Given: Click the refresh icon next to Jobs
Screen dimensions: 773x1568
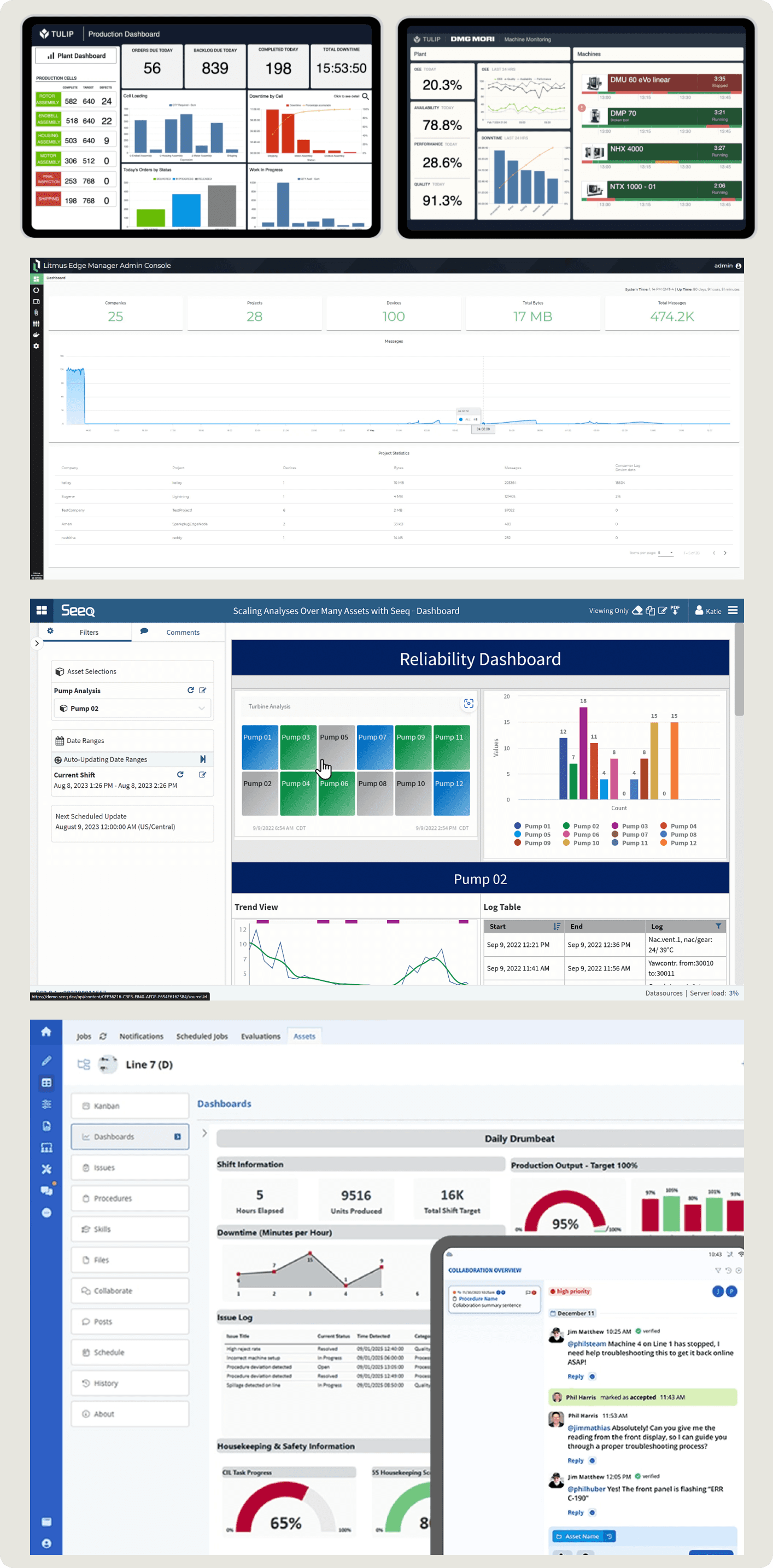Looking at the screenshot, I should click(103, 1036).
